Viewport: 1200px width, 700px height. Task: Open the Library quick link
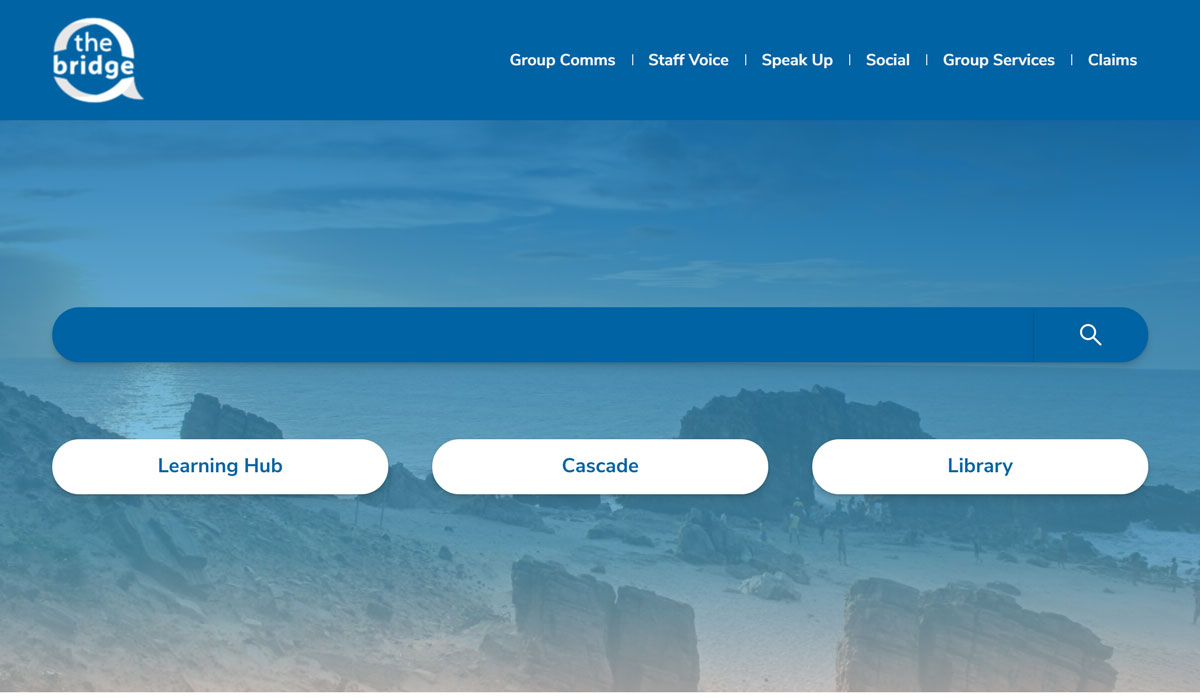(980, 466)
